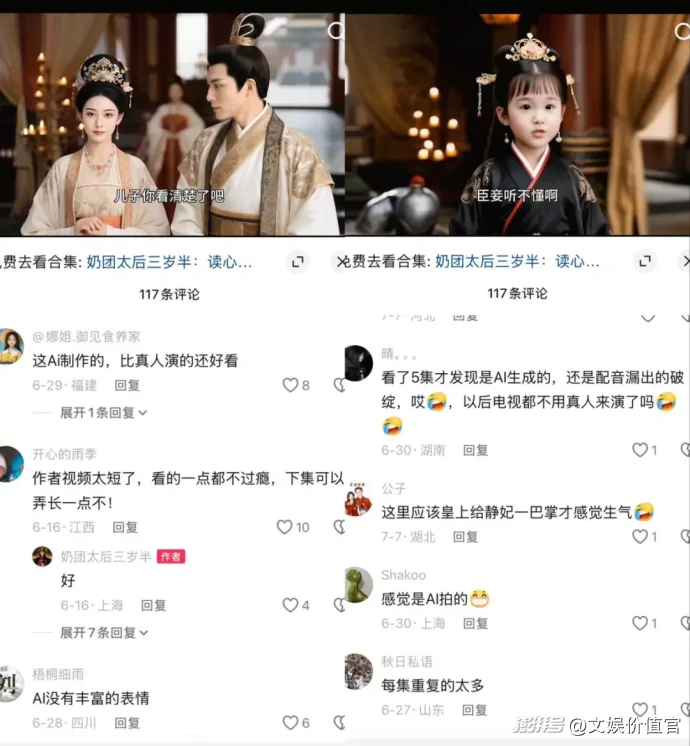Like the author's reply '好'
690x746 pixels.
(x=290, y=605)
